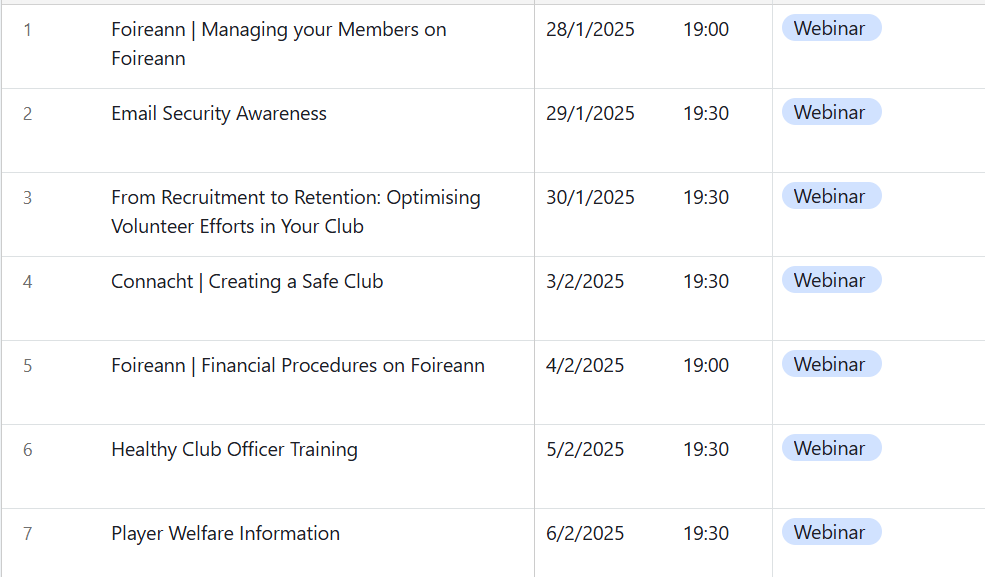
Task: Select Webinar badge in Financial Procedures row
Action: [x=831, y=365]
